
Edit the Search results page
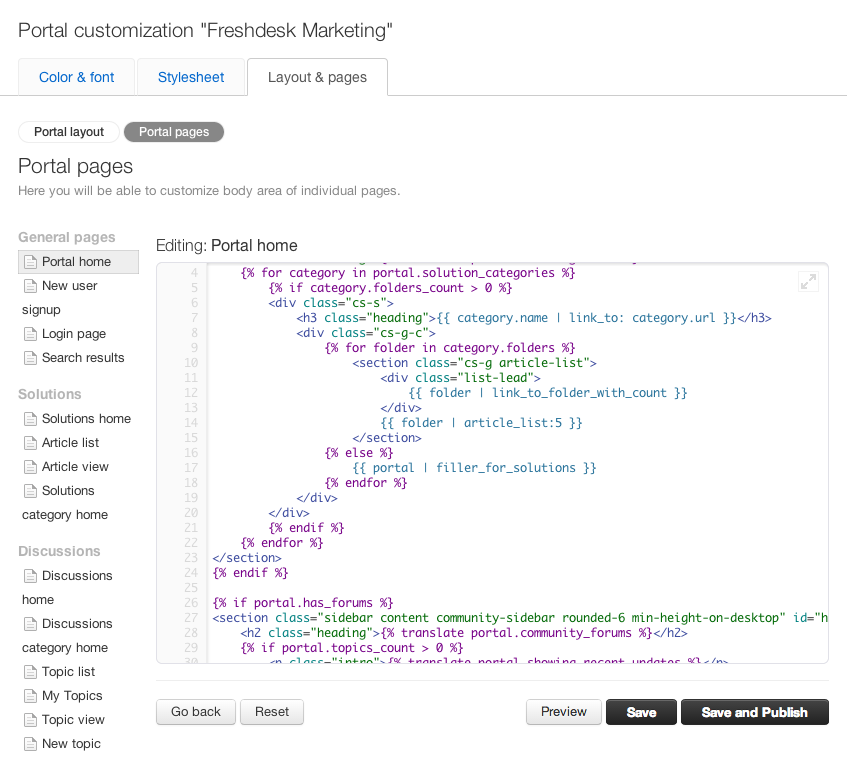83,358
